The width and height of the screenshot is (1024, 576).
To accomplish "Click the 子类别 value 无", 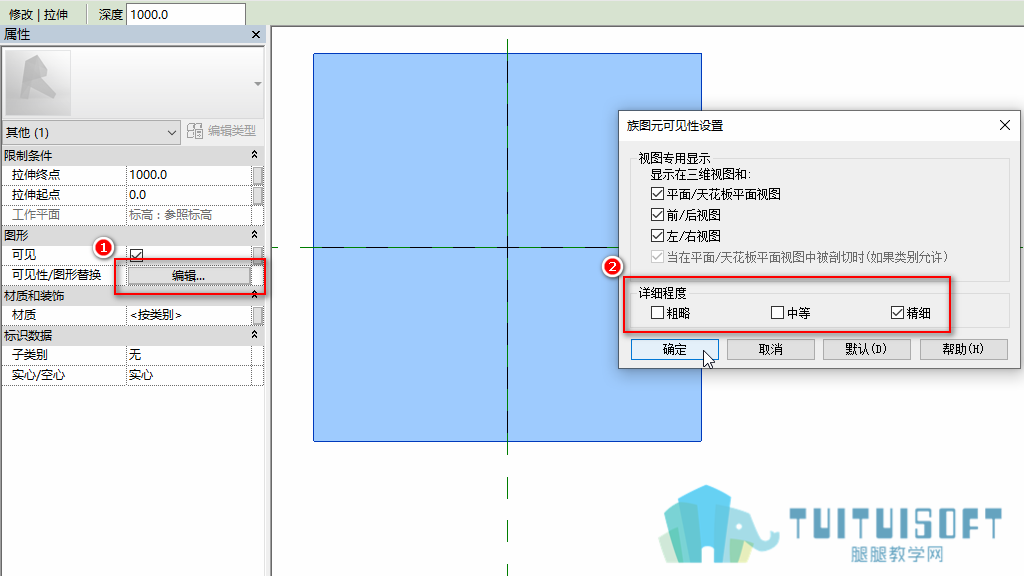I will [x=188, y=355].
